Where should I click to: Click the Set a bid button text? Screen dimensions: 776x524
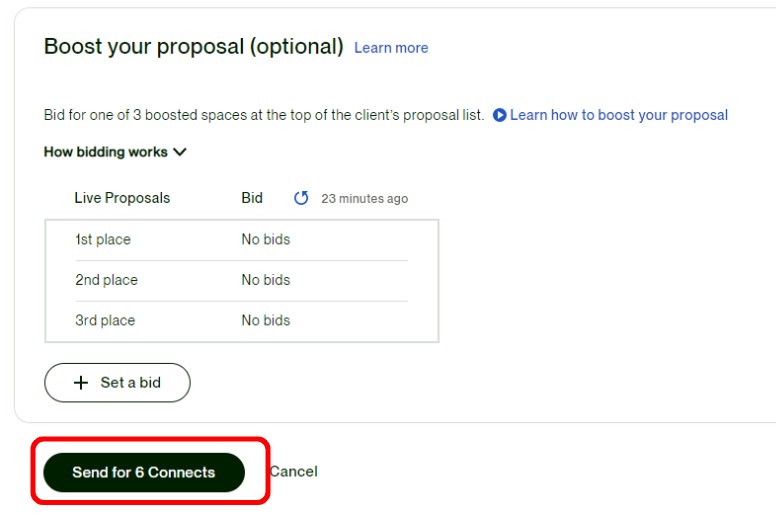[x=131, y=382]
